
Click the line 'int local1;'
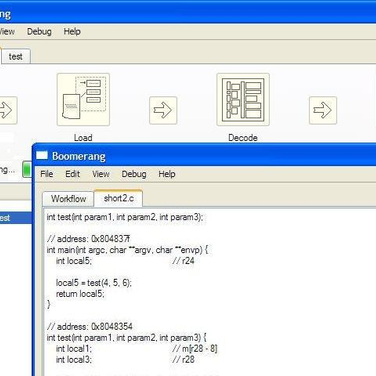pyautogui.click(x=74, y=349)
